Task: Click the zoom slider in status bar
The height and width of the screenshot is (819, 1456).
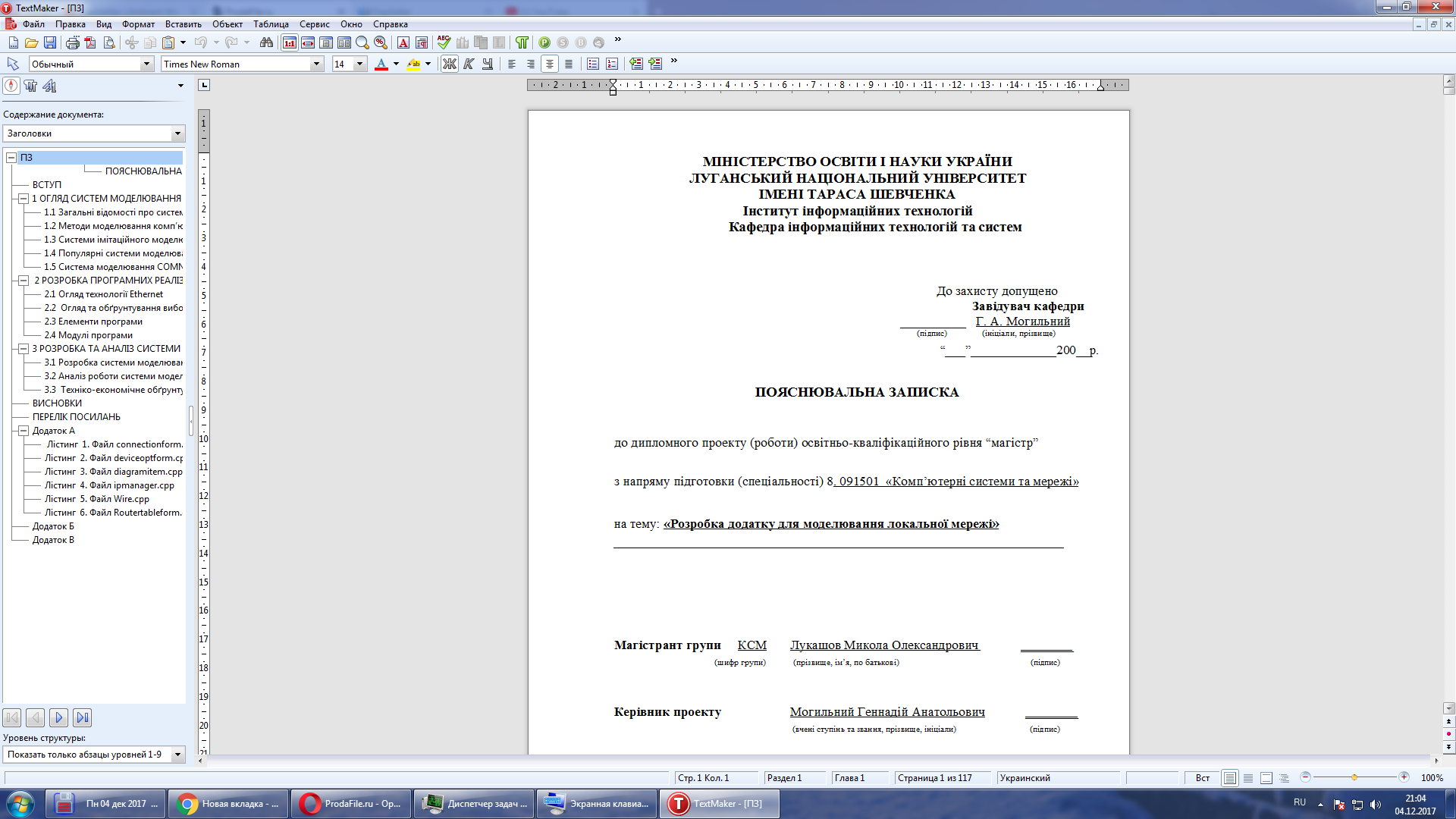Action: click(x=1354, y=777)
